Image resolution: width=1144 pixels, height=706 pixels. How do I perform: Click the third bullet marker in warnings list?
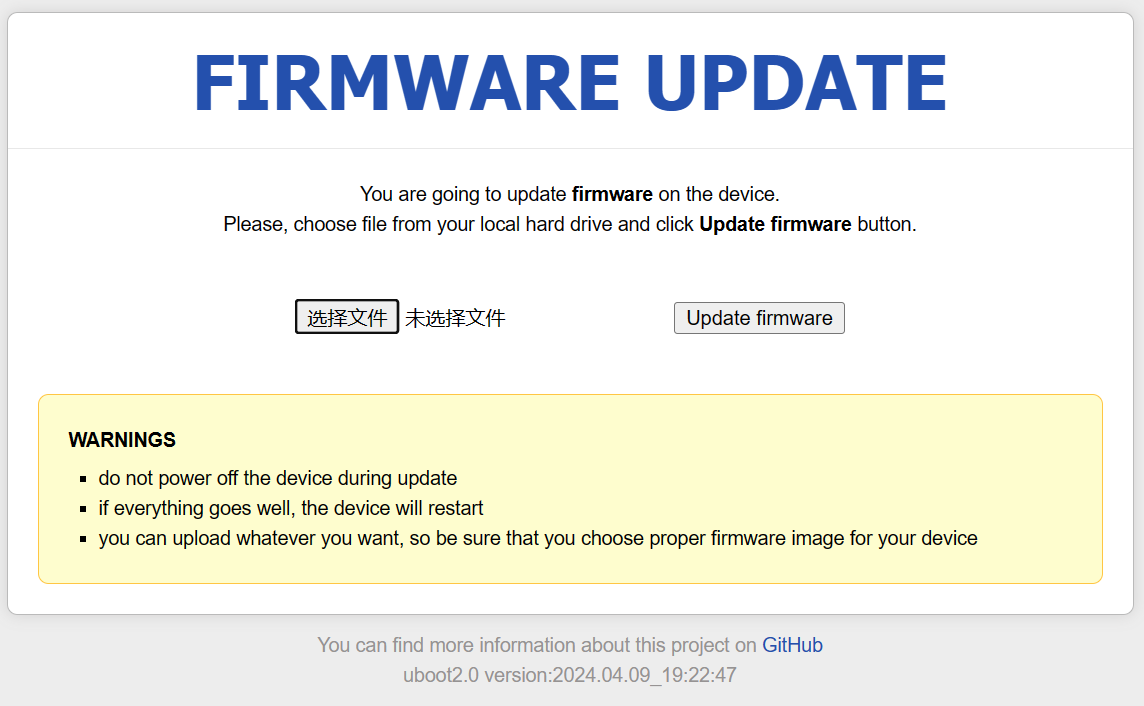[83, 539]
